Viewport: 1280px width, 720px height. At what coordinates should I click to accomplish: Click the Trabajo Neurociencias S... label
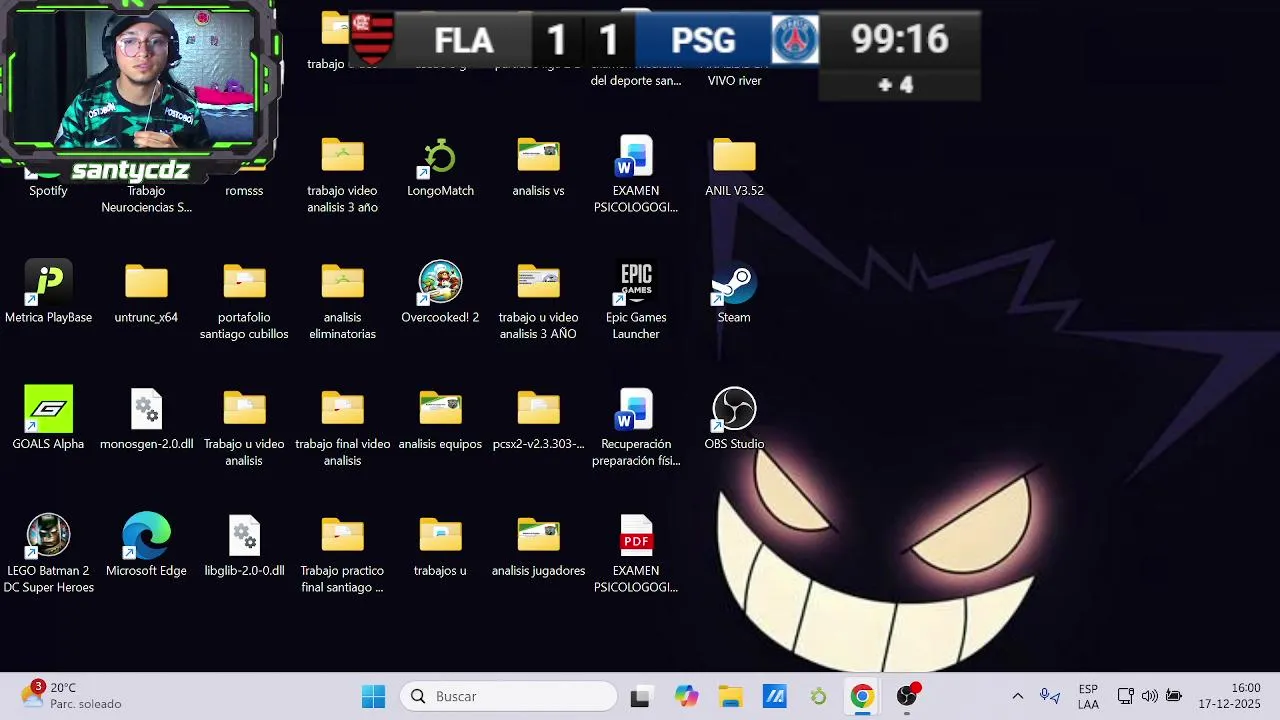coord(146,199)
